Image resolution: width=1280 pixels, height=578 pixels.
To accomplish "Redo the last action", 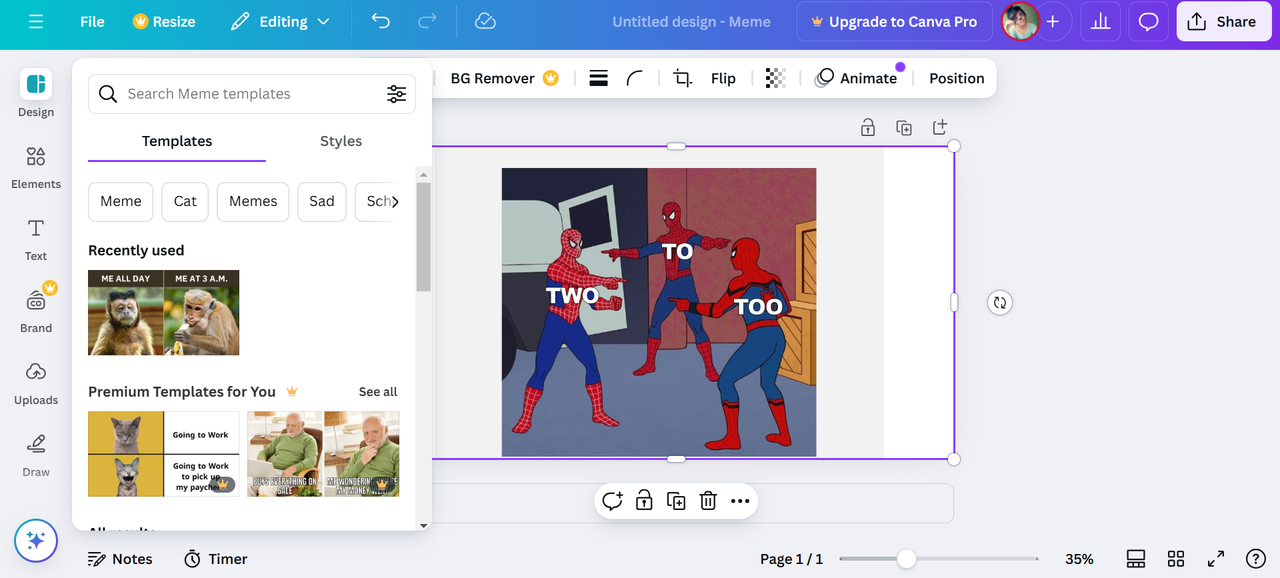I will (427, 21).
